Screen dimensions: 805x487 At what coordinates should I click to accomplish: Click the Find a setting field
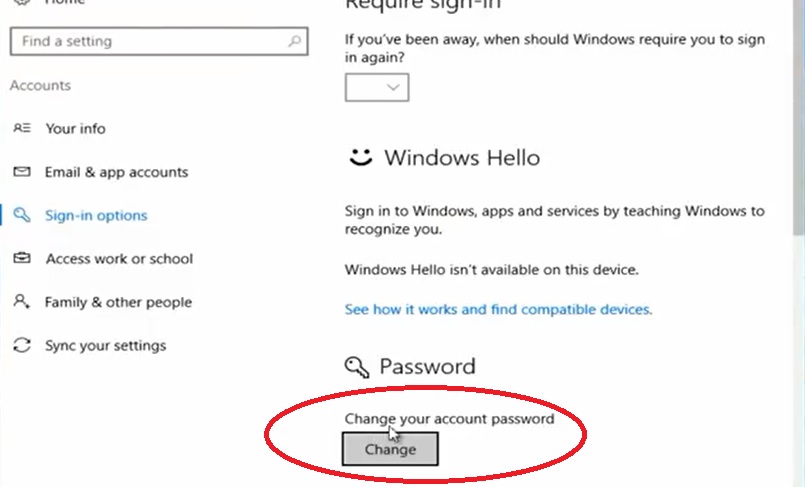tap(159, 41)
